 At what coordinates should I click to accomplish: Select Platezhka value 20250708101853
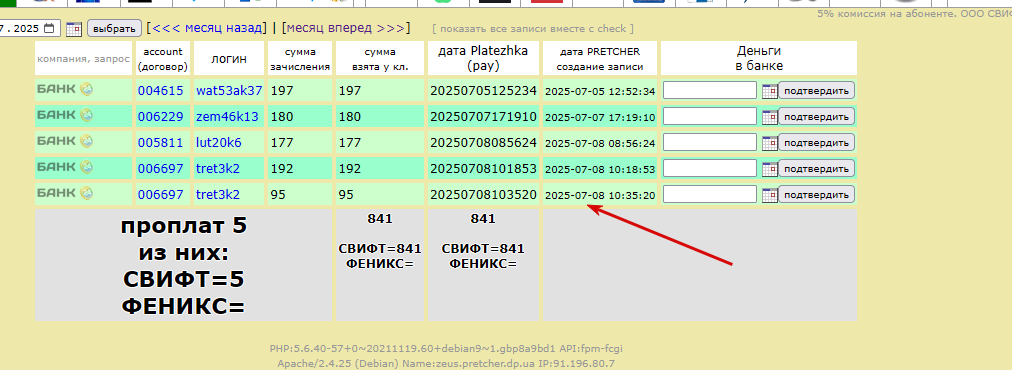[483, 169]
